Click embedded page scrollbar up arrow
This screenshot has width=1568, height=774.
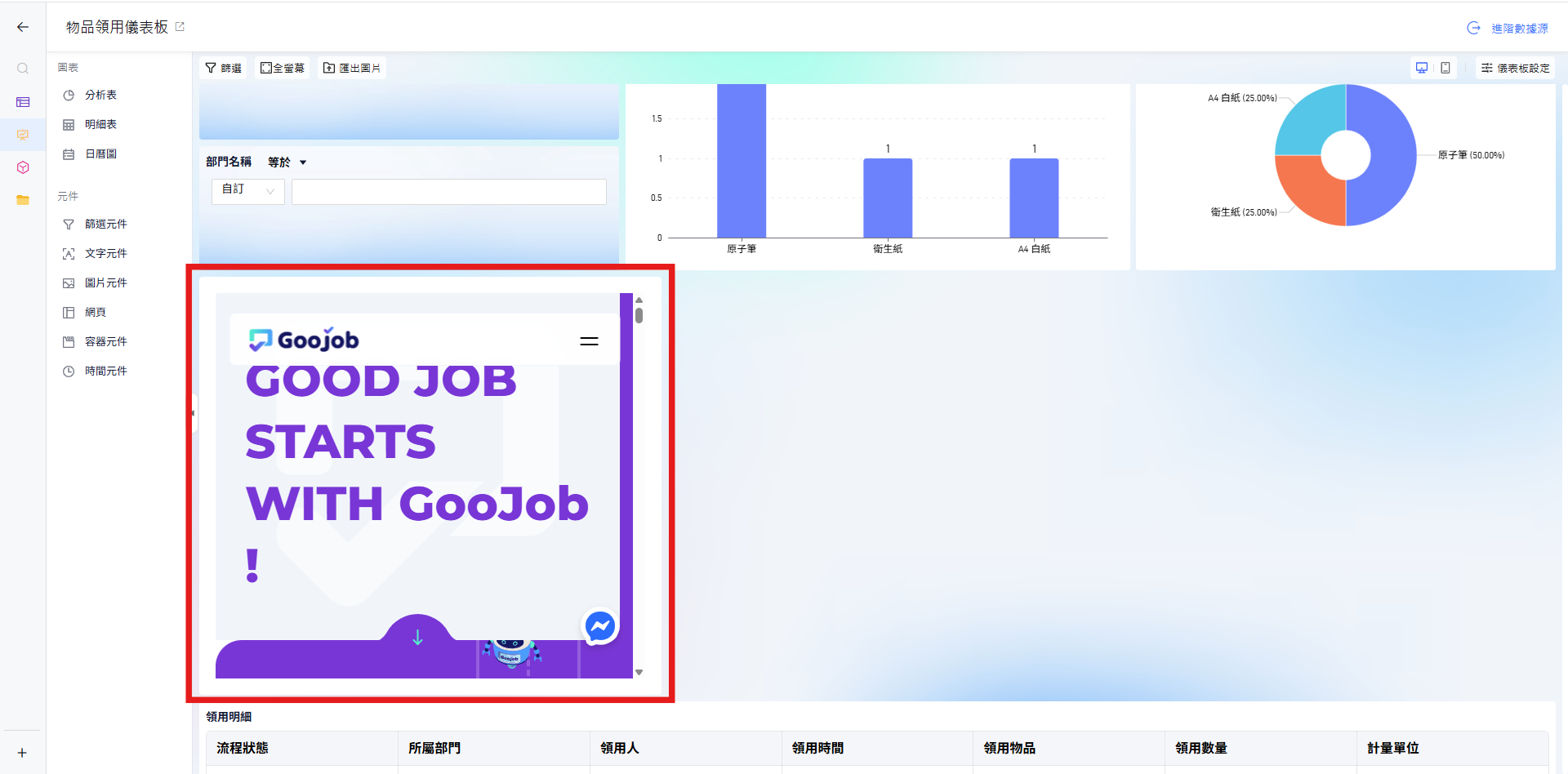[639, 300]
